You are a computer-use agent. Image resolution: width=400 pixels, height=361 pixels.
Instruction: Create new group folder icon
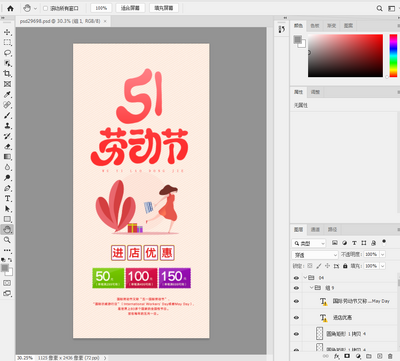tap(369, 356)
